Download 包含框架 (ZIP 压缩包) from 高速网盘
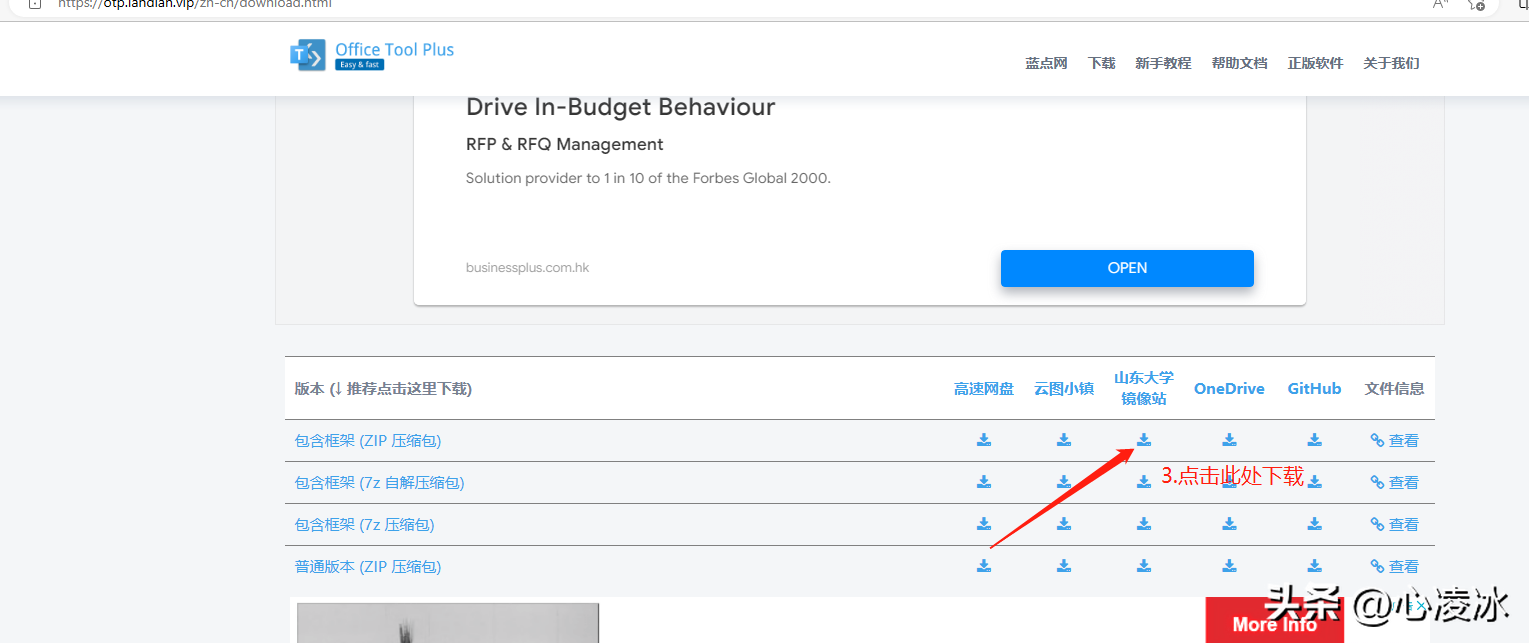Viewport: 1529px width, 643px height. point(984,440)
